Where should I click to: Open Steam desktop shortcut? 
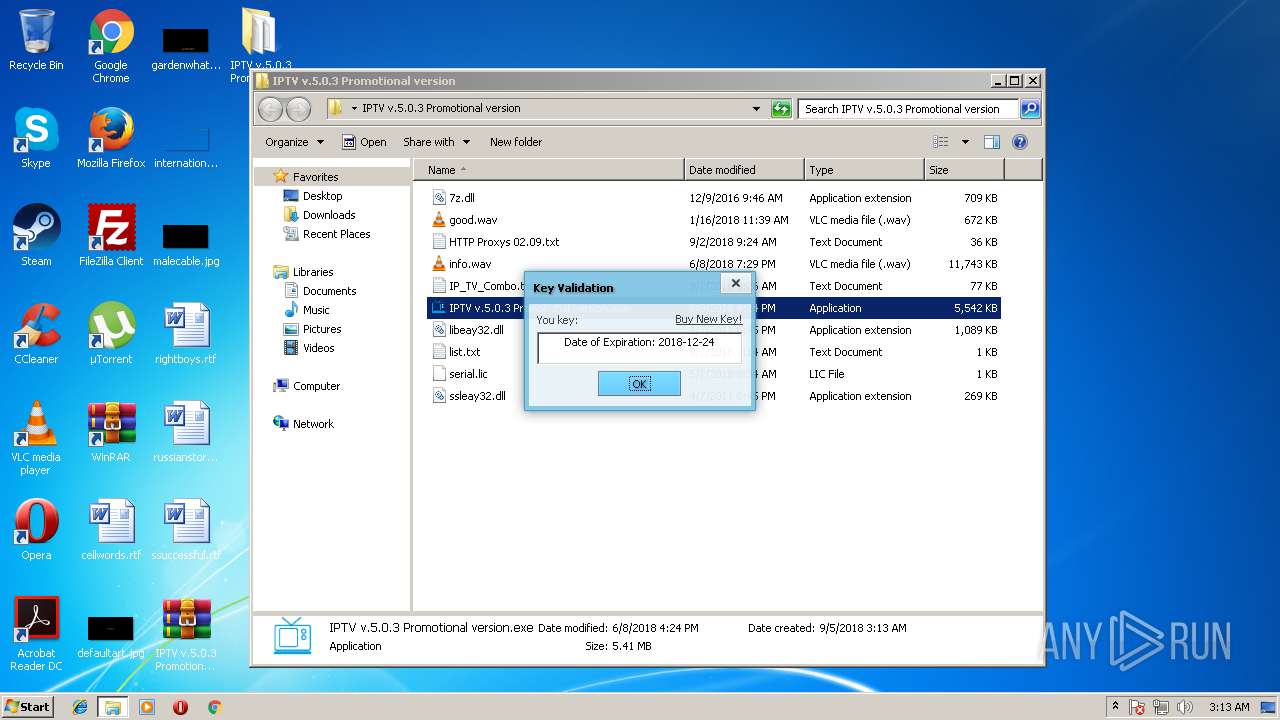pyautogui.click(x=36, y=236)
